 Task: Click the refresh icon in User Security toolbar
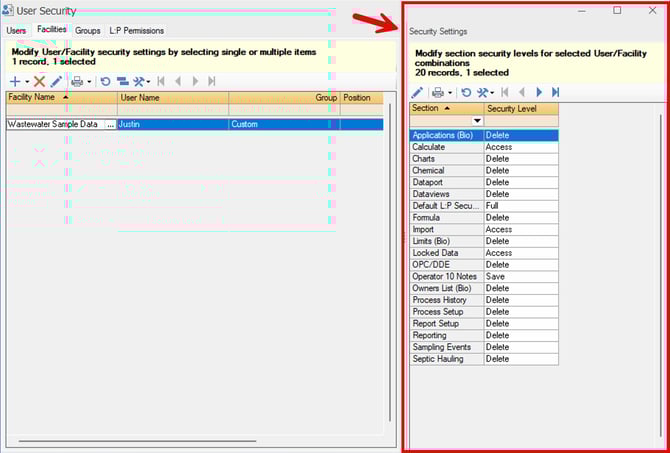click(105, 81)
